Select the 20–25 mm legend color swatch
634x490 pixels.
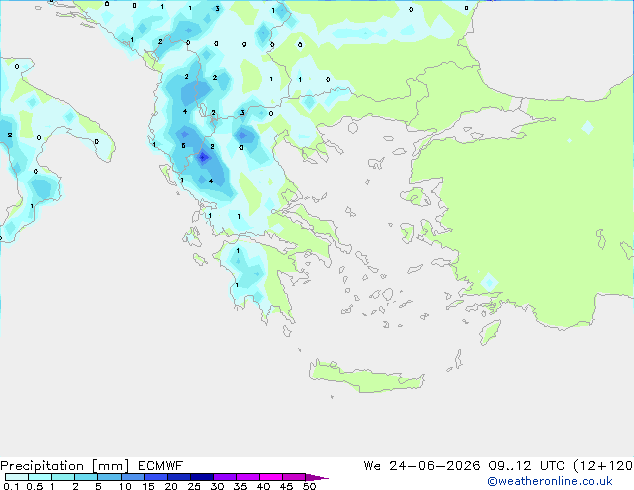179,477
